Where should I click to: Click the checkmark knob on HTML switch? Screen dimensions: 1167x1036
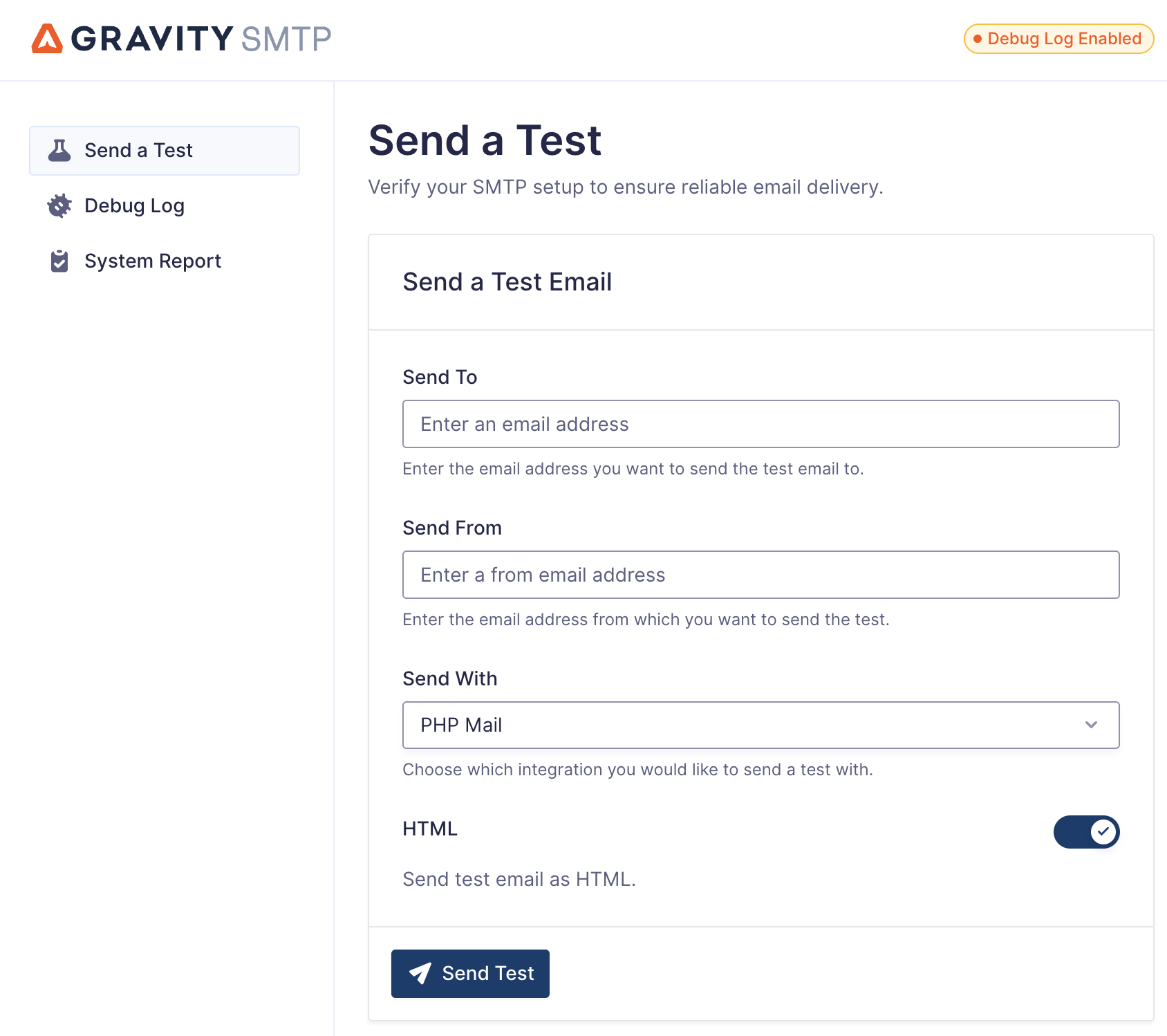point(1103,831)
